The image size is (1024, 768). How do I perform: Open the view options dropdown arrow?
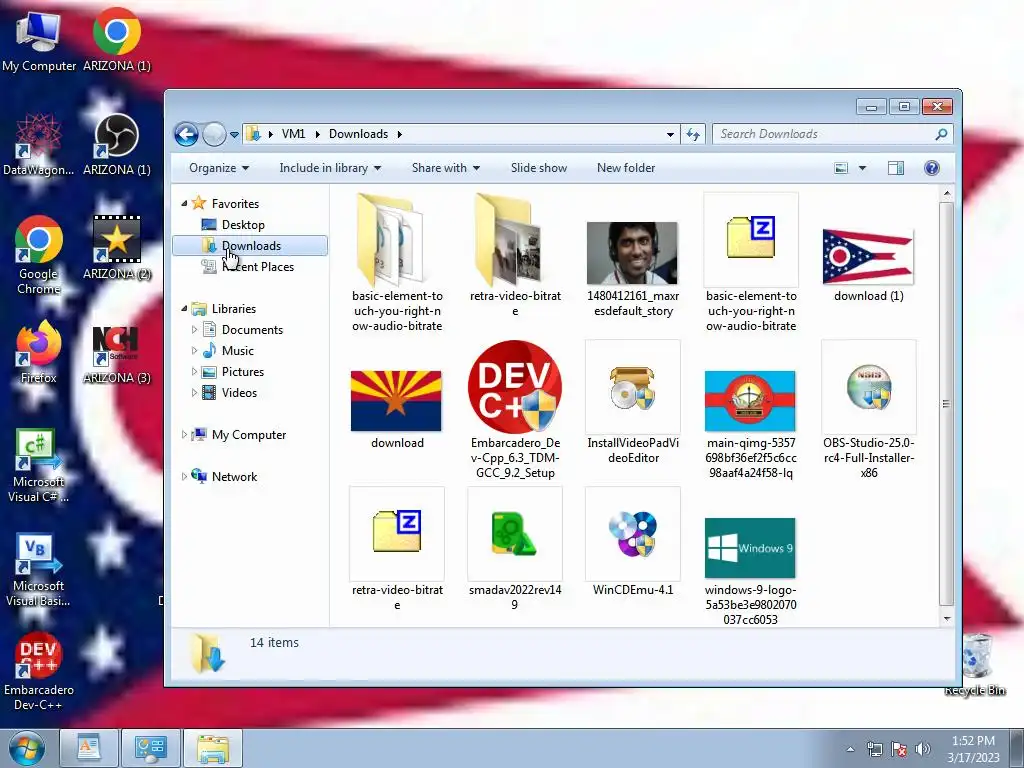coord(862,168)
